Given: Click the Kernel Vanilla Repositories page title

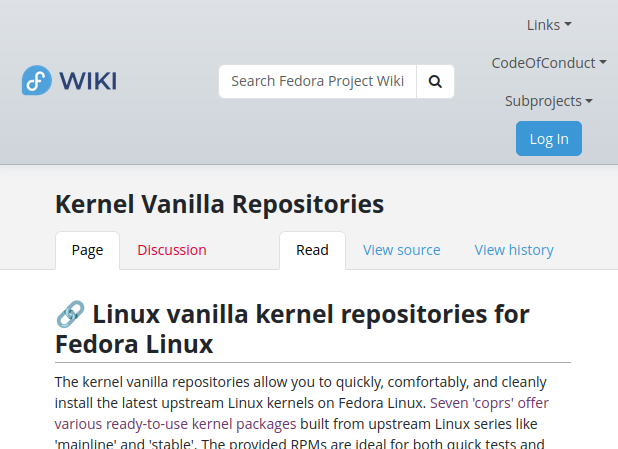Looking at the screenshot, I should [x=219, y=204].
